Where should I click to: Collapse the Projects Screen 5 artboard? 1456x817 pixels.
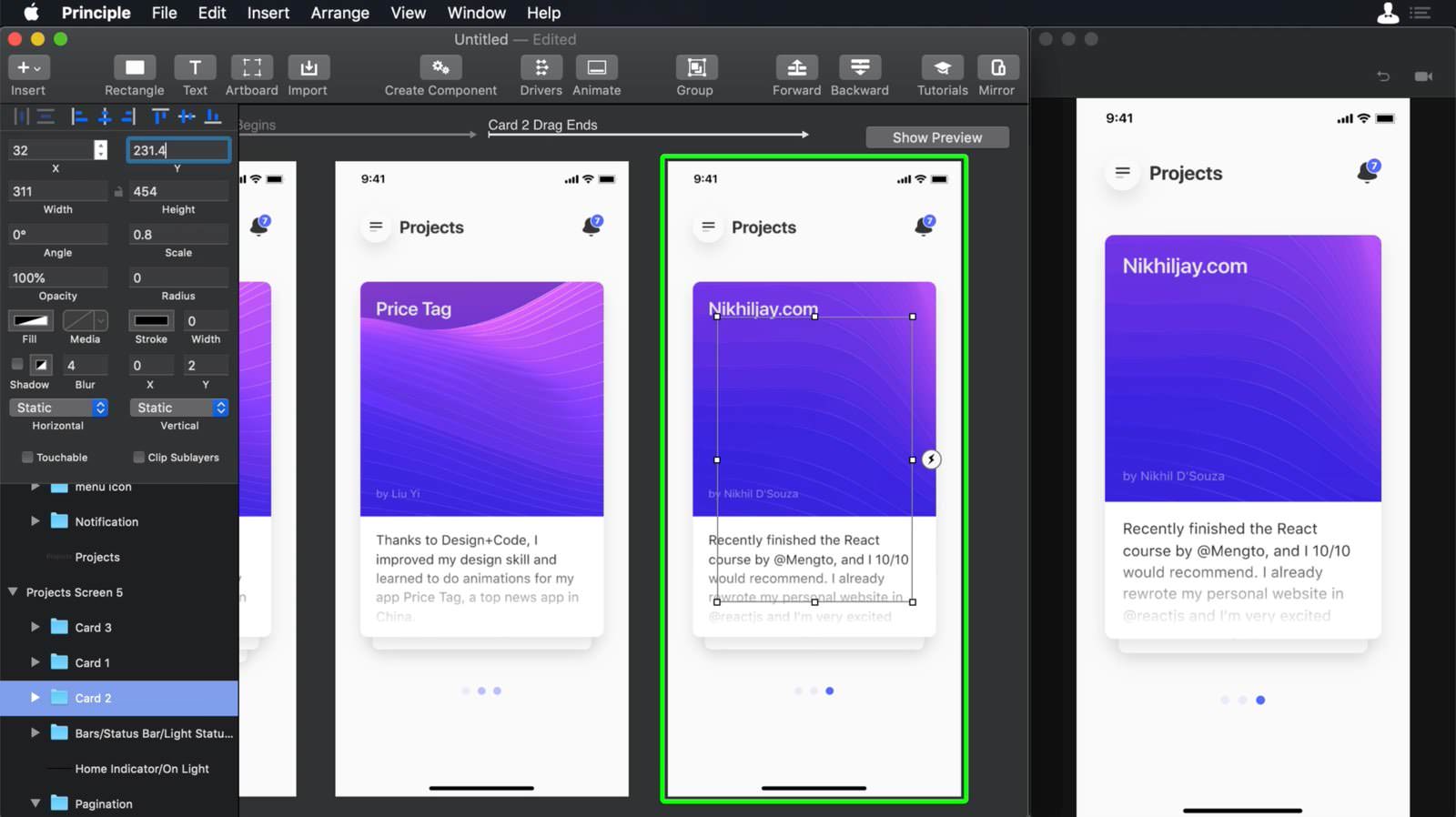[13, 592]
